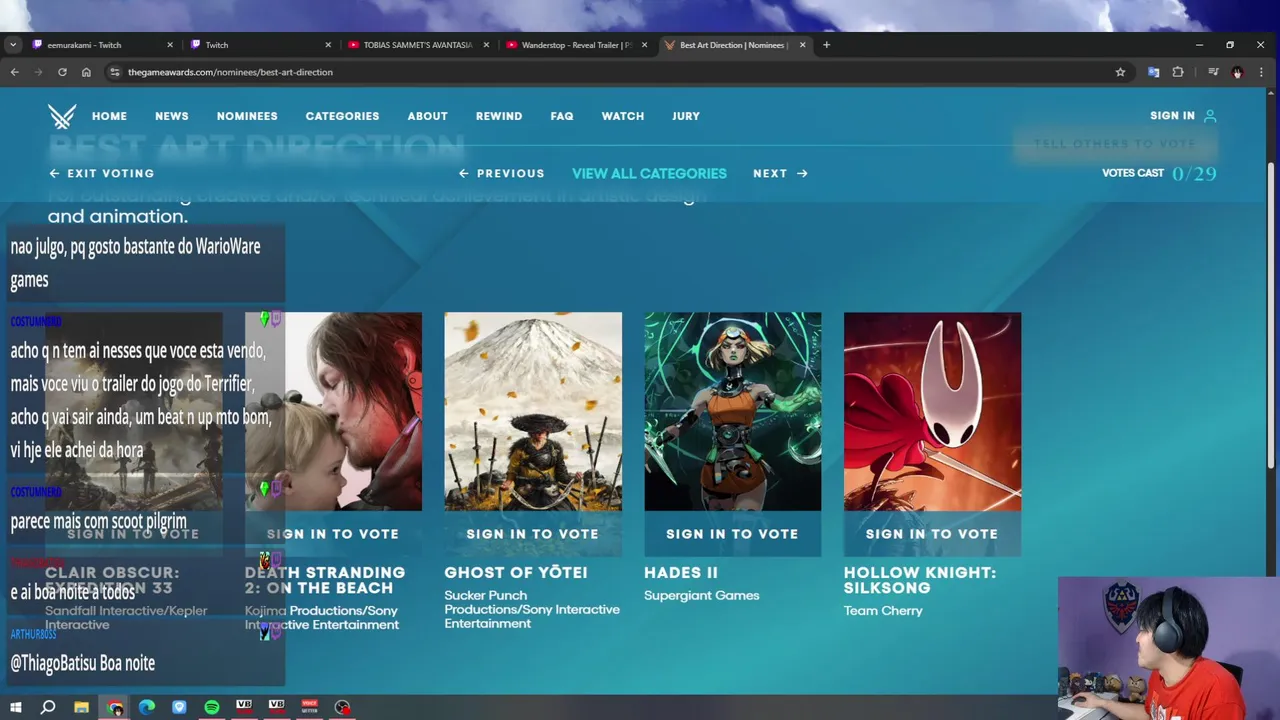Go to PREVIOUS category
1280x720 pixels.
click(x=502, y=173)
